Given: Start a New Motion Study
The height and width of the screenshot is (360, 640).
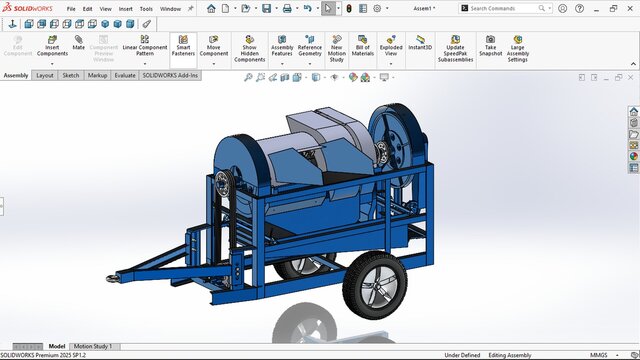Looking at the screenshot, I should (337, 49).
